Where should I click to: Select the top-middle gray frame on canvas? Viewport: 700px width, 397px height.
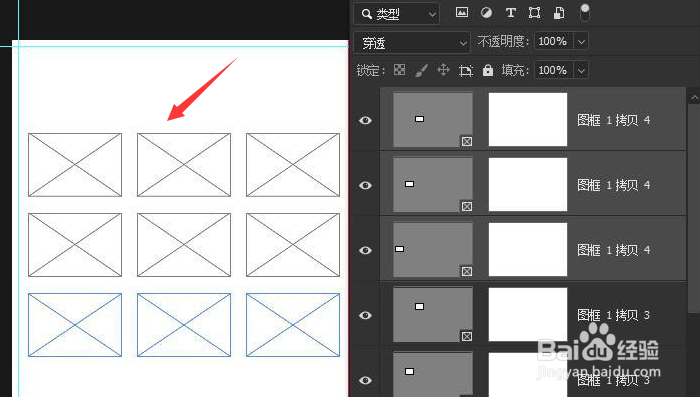click(x=184, y=165)
